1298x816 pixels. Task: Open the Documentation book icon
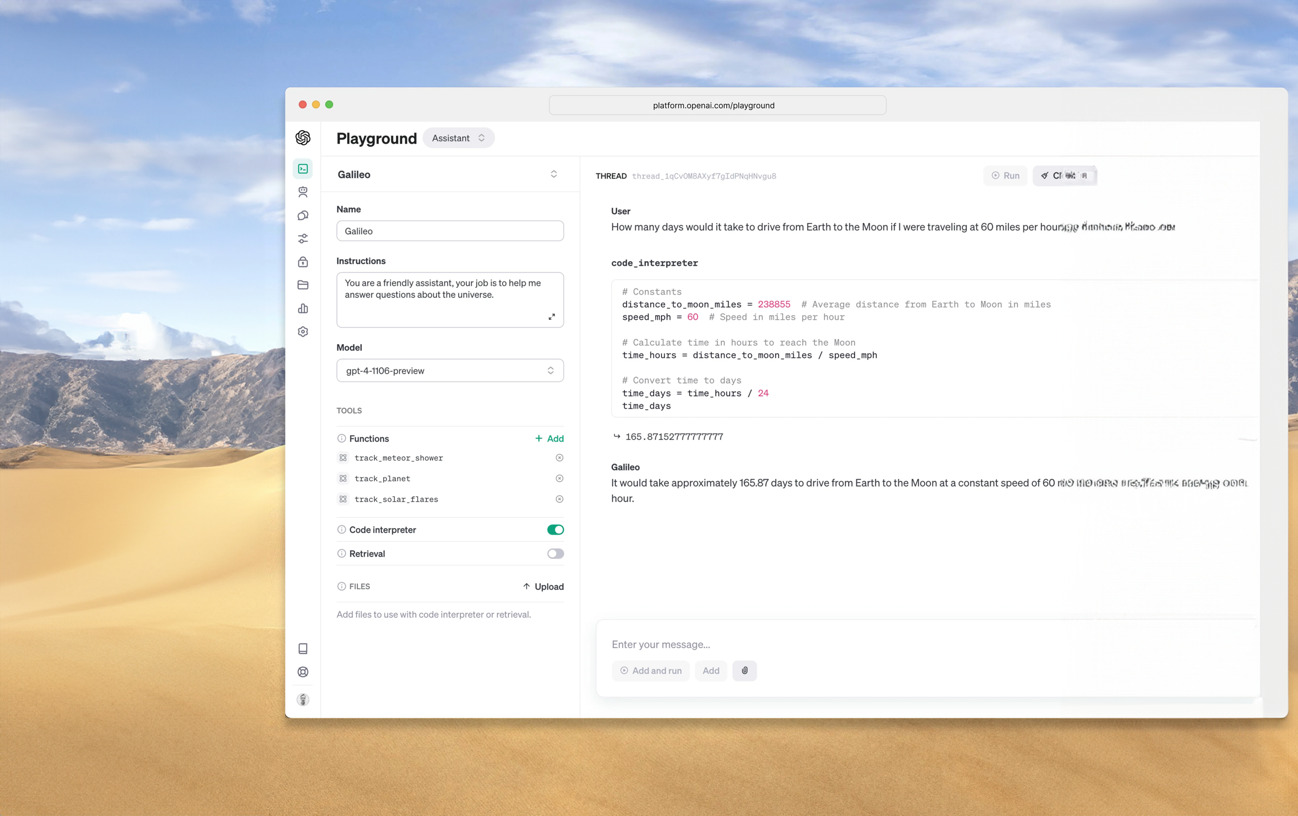coord(303,649)
